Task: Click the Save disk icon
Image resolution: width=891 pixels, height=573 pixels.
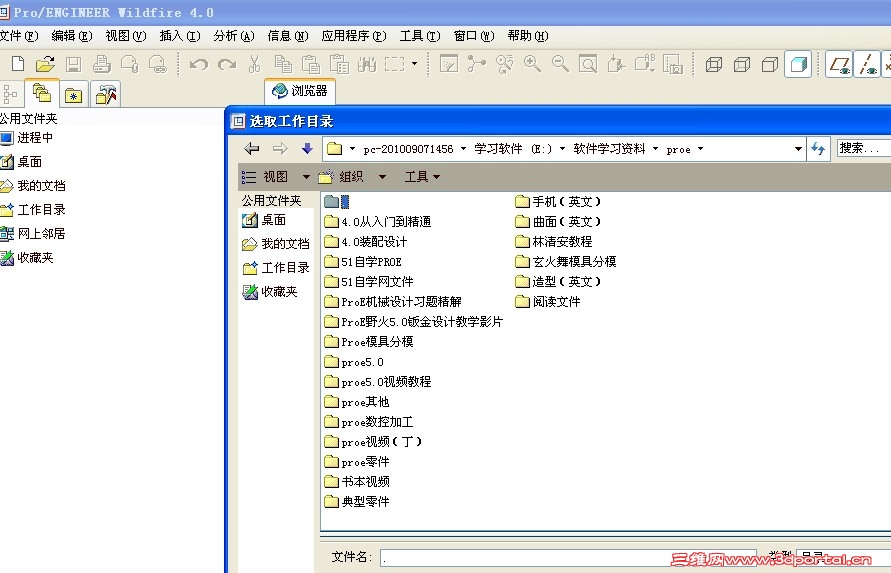Action: pyautogui.click(x=73, y=64)
